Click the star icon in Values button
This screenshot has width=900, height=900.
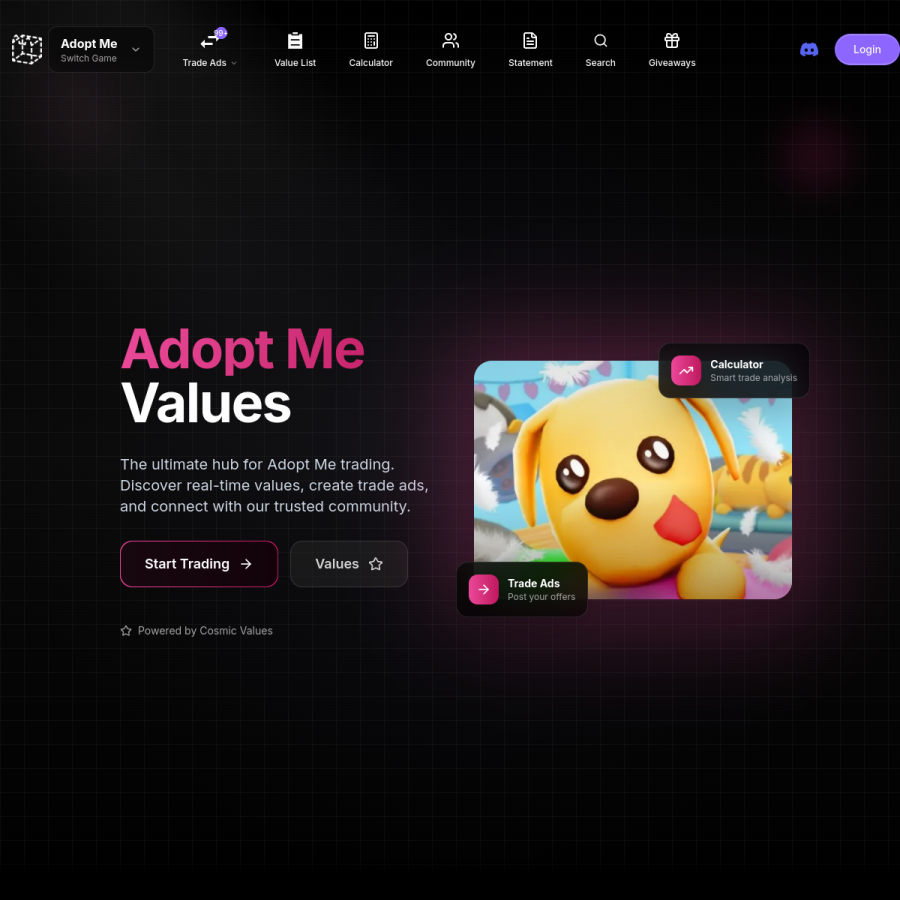(x=376, y=564)
